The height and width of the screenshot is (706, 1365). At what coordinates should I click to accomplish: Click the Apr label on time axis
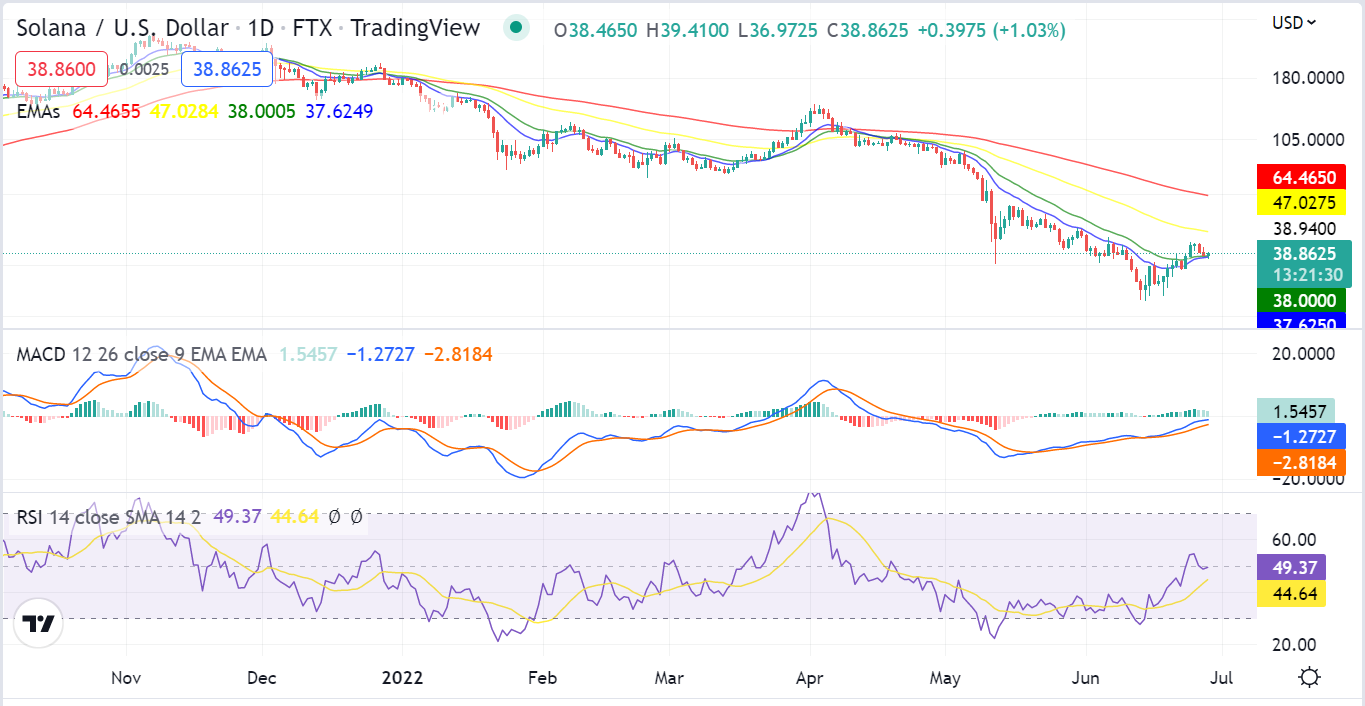[x=809, y=677]
